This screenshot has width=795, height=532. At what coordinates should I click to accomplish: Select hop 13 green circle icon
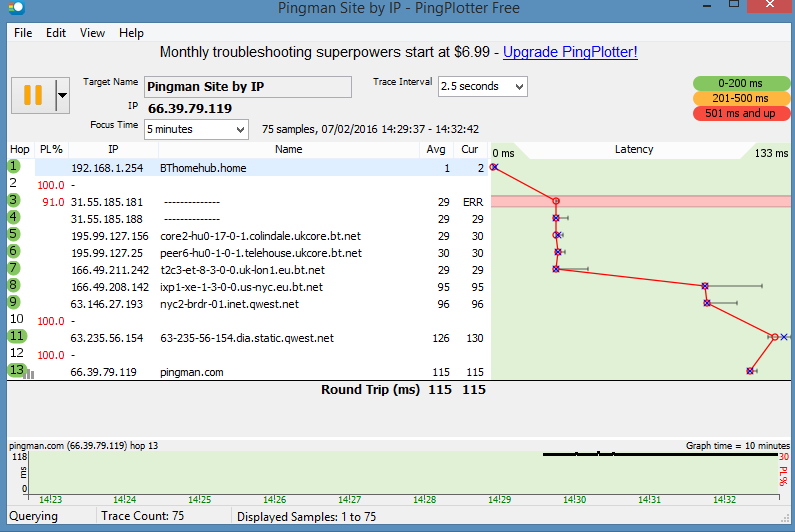tap(16, 370)
